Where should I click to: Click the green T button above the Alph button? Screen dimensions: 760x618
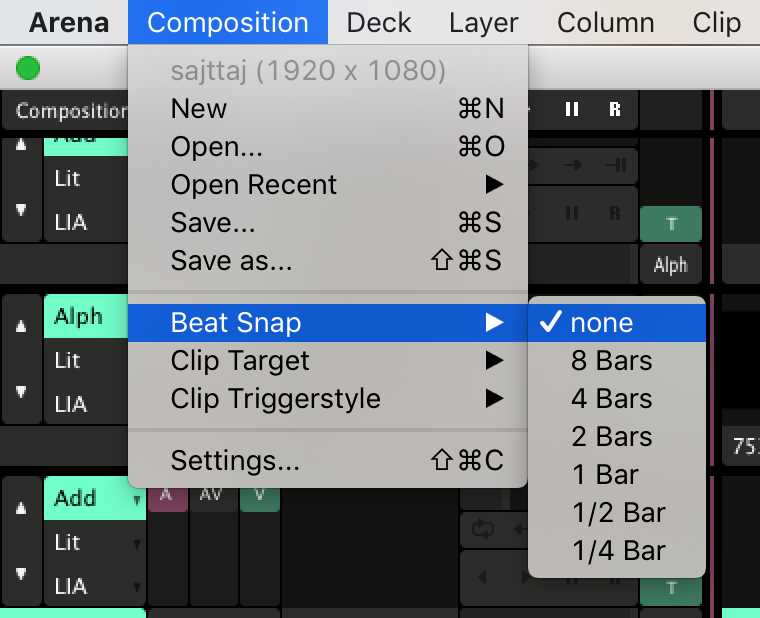(670, 224)
